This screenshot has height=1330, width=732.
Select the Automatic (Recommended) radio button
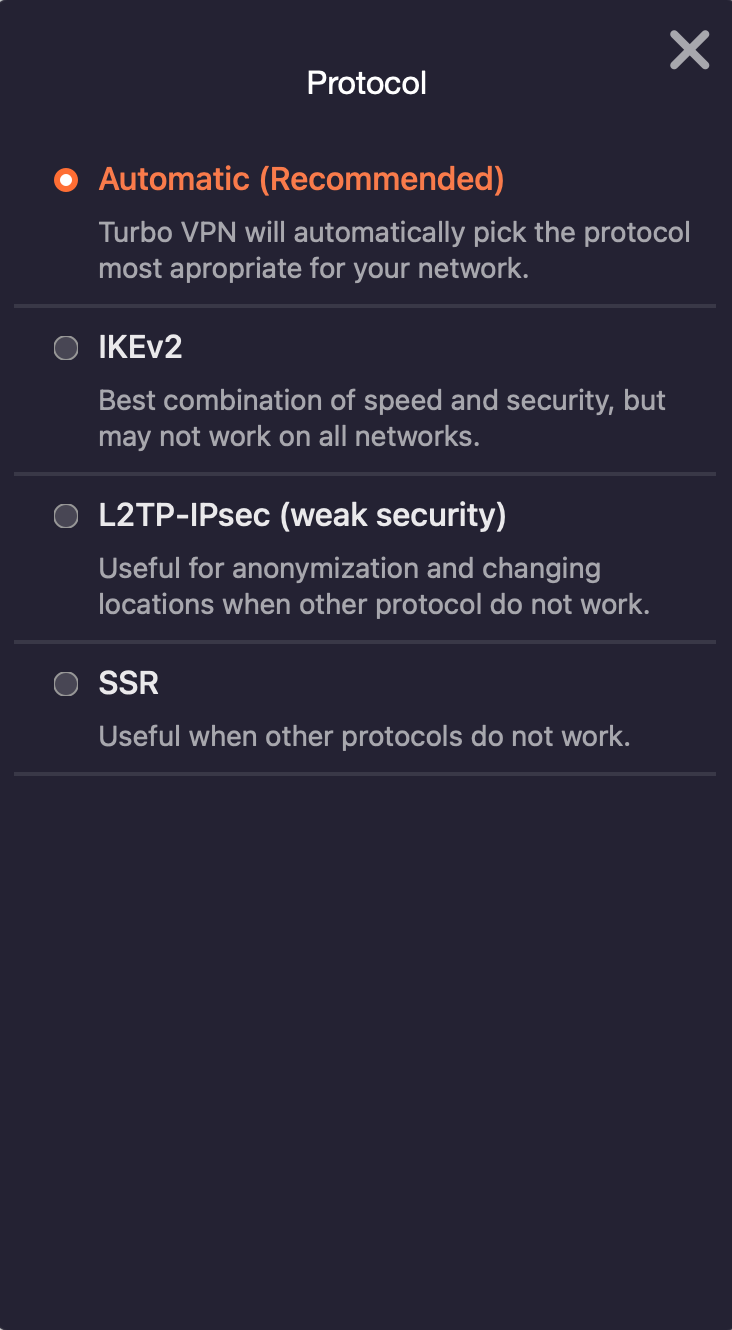click(66, 180)
